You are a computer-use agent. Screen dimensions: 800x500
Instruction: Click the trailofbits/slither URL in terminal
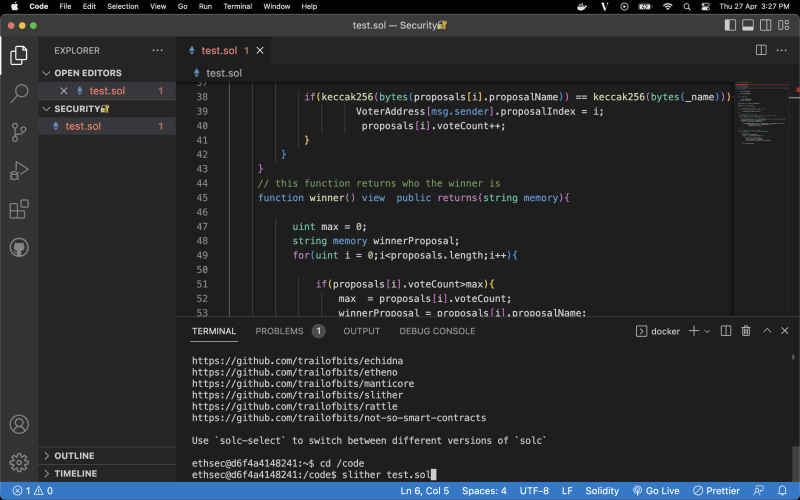pos(297,395)
